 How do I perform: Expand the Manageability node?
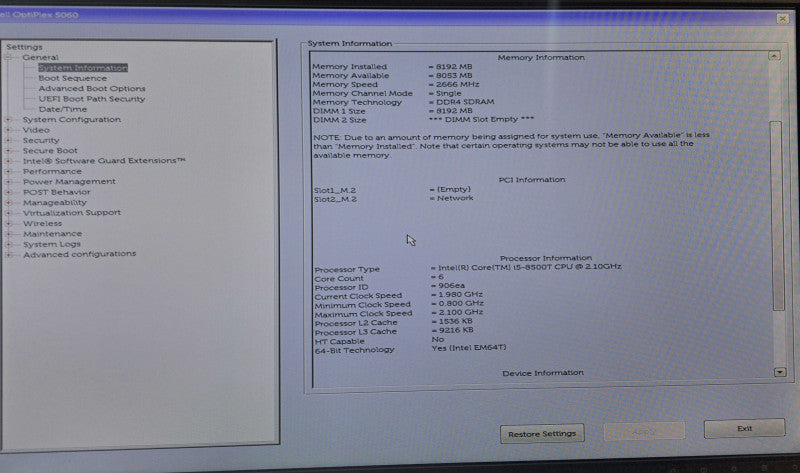8,203
